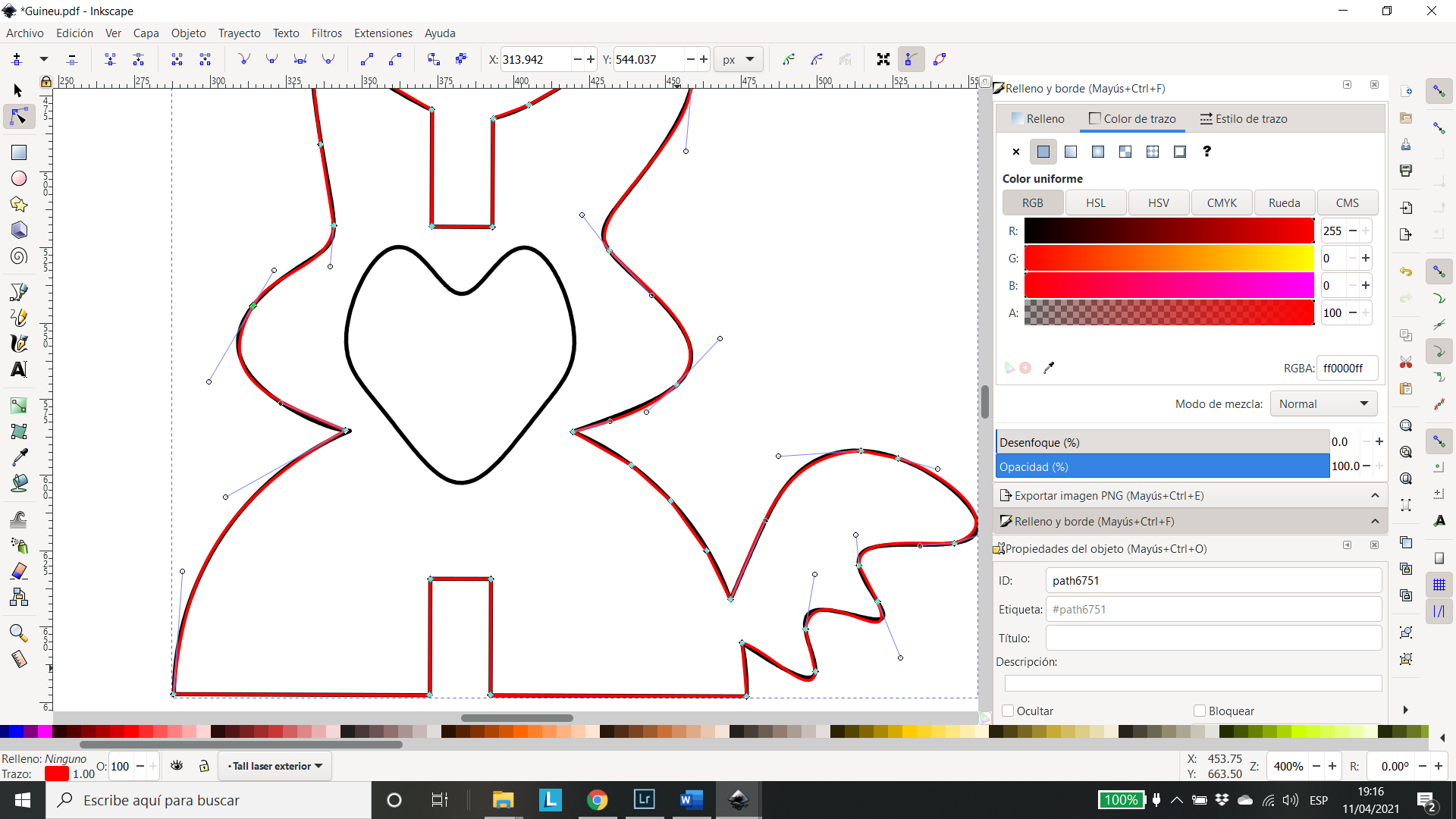1456x819 pixels.
Task: Open the Archivo menu
Action: (25, 33)
